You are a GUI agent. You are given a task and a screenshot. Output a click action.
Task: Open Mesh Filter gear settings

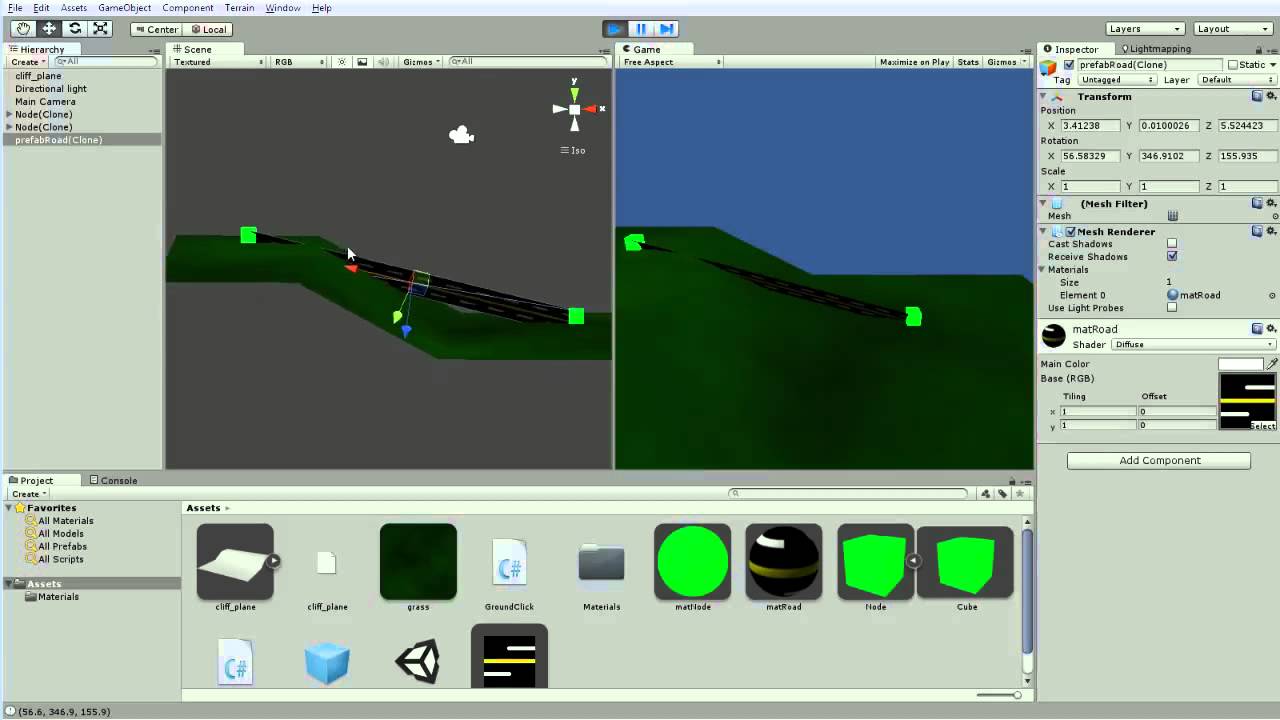coord(1272,203)
